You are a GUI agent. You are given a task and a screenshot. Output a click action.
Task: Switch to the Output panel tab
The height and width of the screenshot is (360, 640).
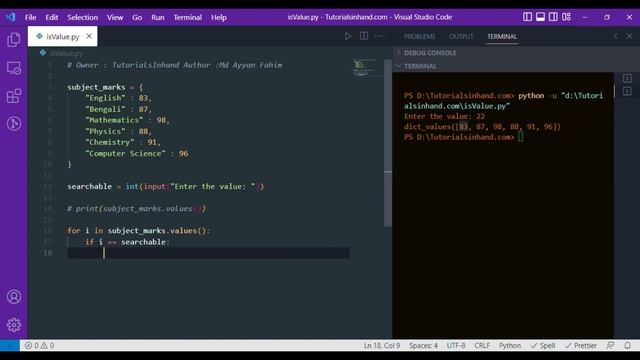point(461,36)
